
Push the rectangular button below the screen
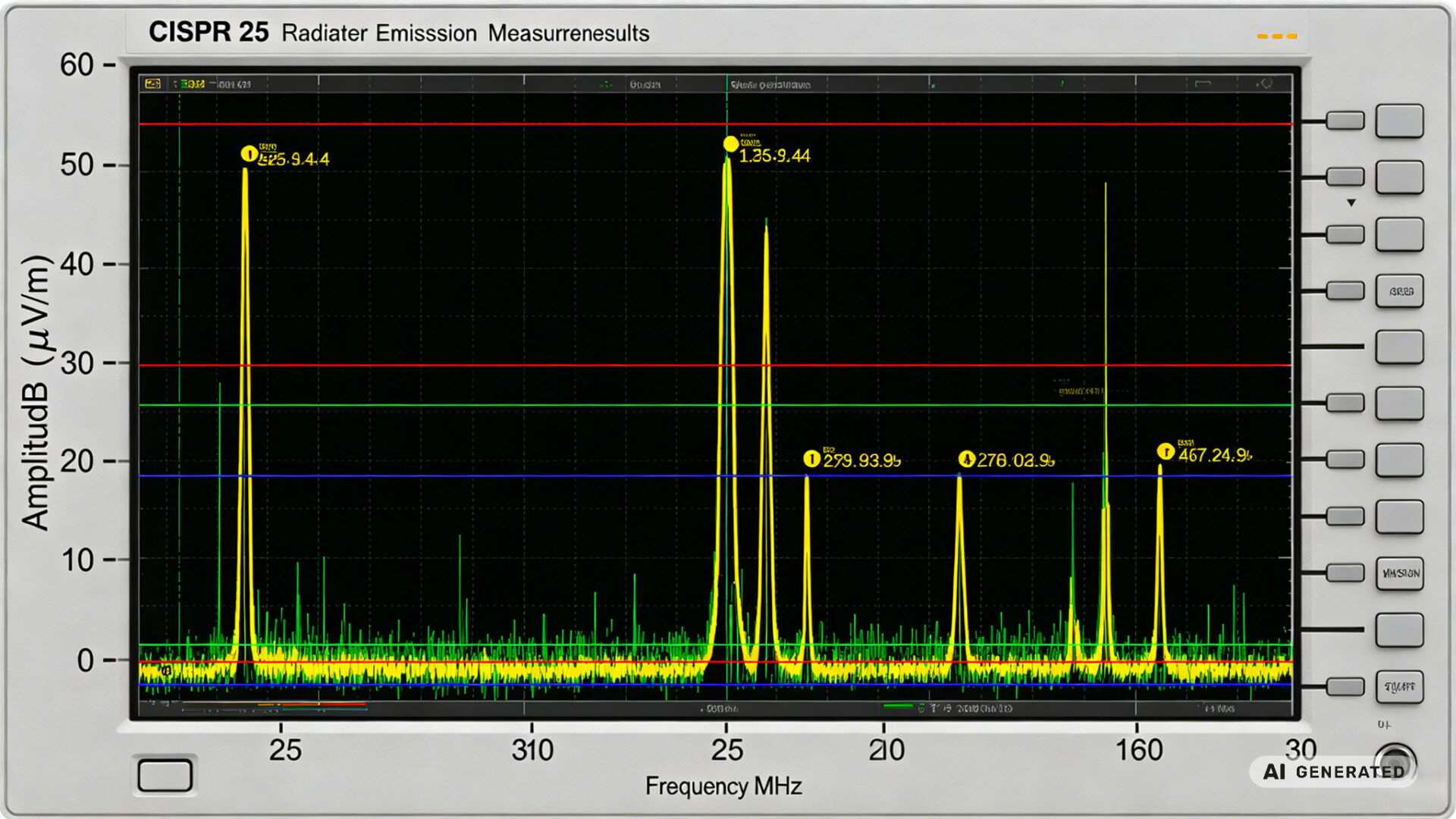[x=165, y=775]
